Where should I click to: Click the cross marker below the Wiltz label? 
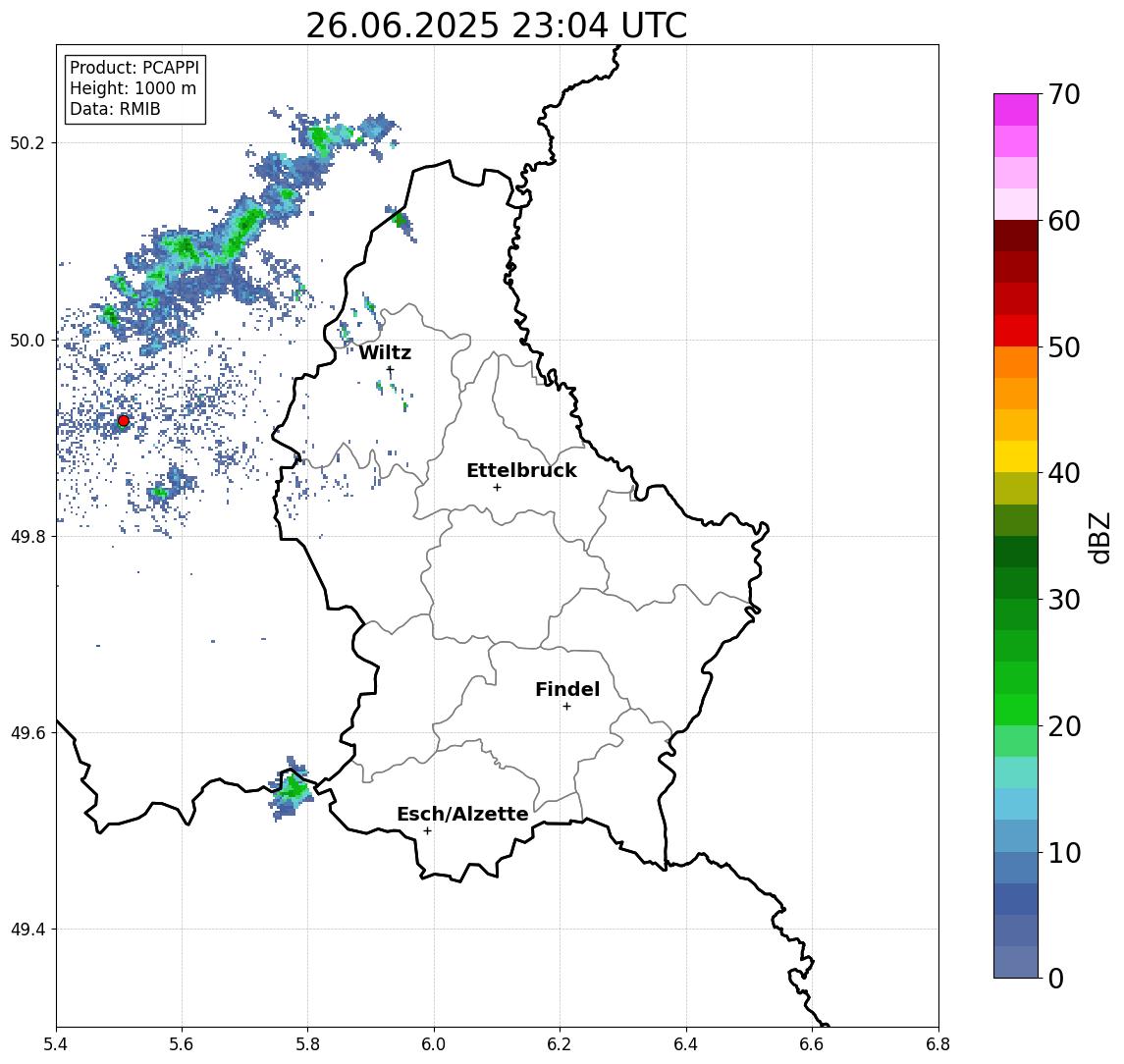(390, 370)
